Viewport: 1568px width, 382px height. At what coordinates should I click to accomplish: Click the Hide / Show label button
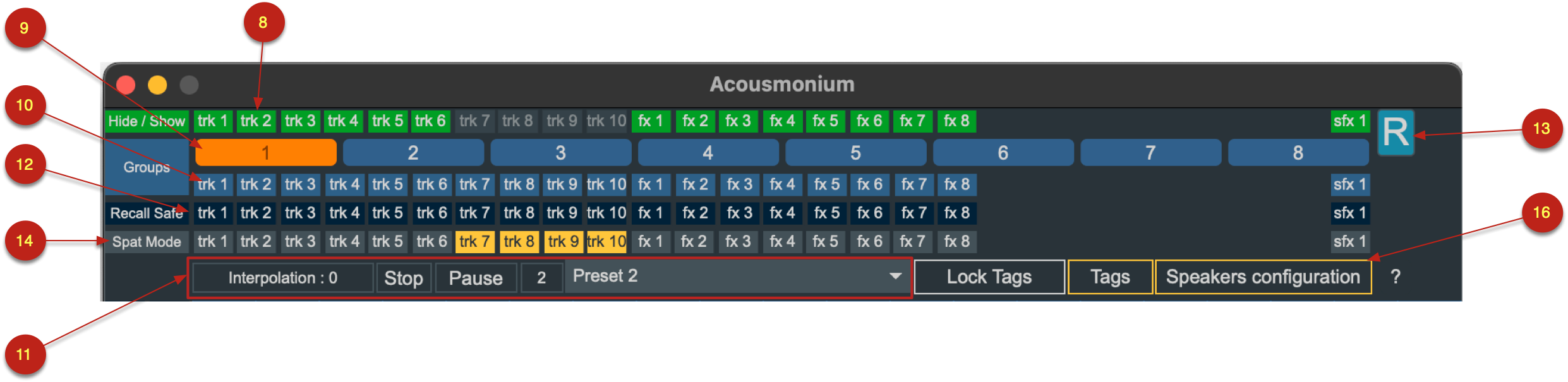pos(147,121)
